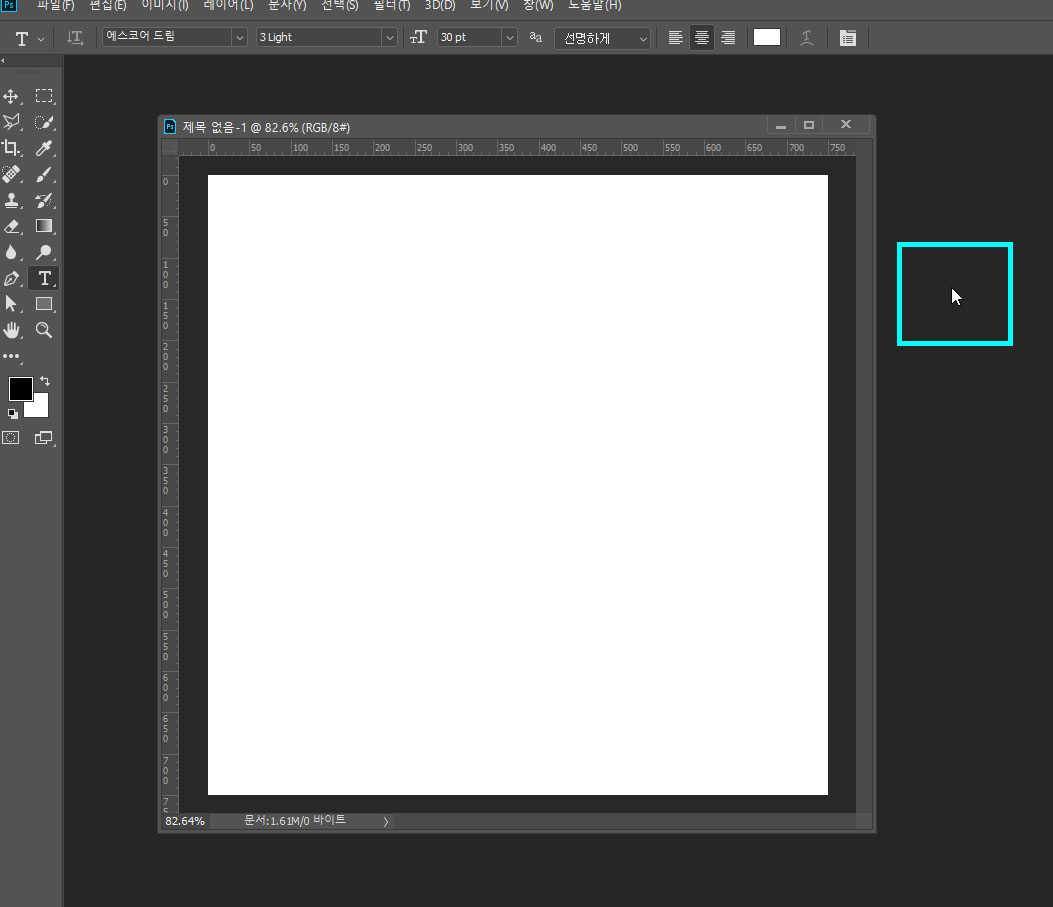Open the anti-aliasing dropdown 선명하게
This screenshot has height=907, width=1053.
(x=602, y=38)
